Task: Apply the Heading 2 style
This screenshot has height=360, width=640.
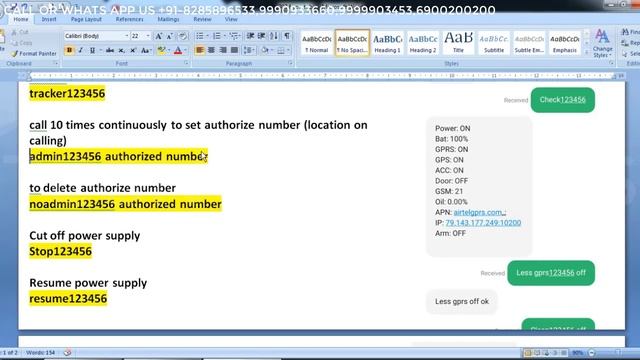Action: 423,42
